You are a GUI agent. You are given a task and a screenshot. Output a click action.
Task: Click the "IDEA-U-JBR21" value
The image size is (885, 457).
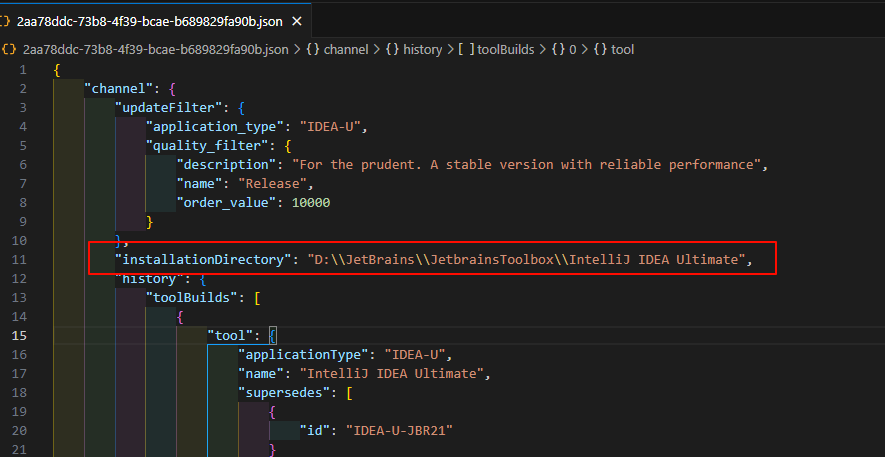tap(400, 431)
